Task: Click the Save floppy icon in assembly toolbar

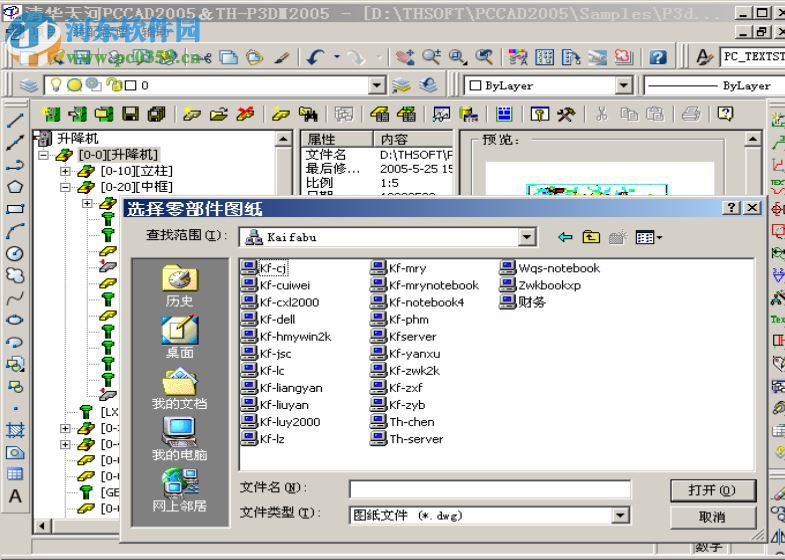Action: coord(130,114)
